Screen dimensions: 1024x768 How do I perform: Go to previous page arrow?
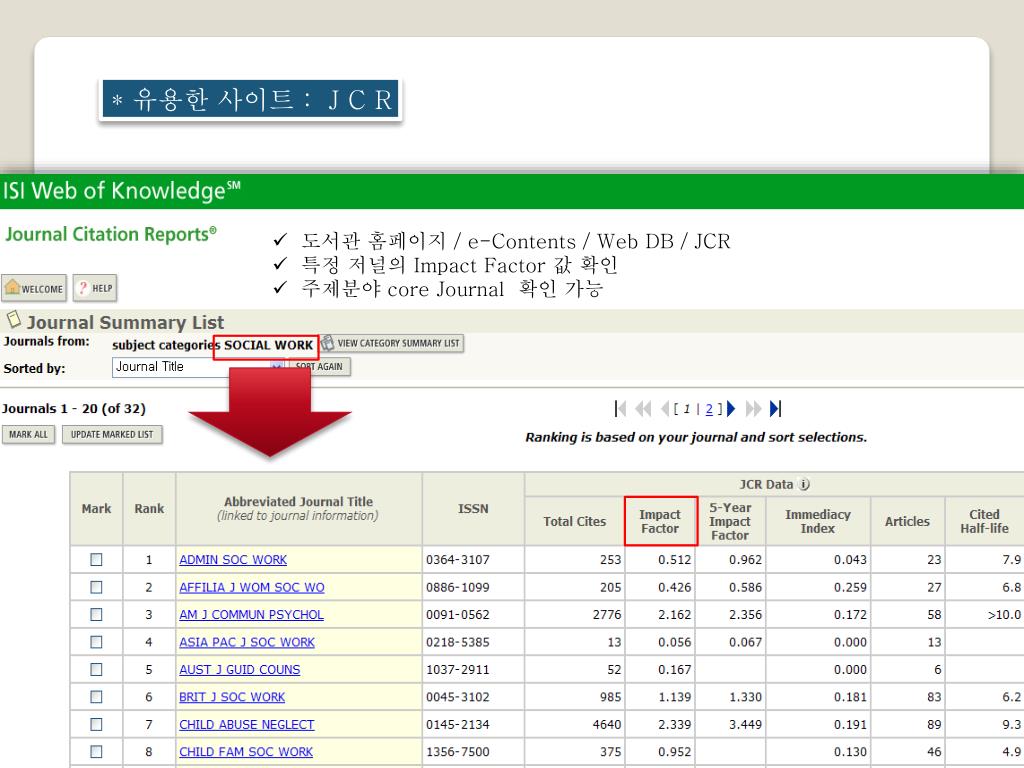(x=665, y=409)
